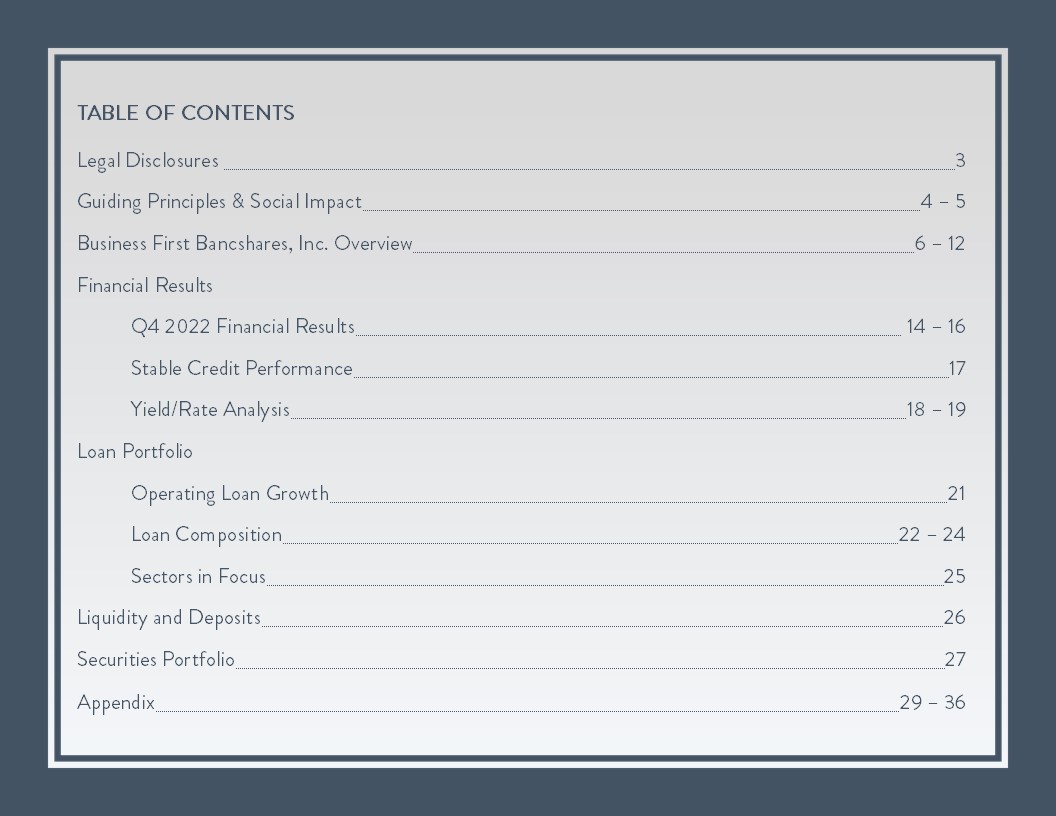Go to Guiding Principles & Social Impact
Screen dimensions: 1056x816
(220, 202)
